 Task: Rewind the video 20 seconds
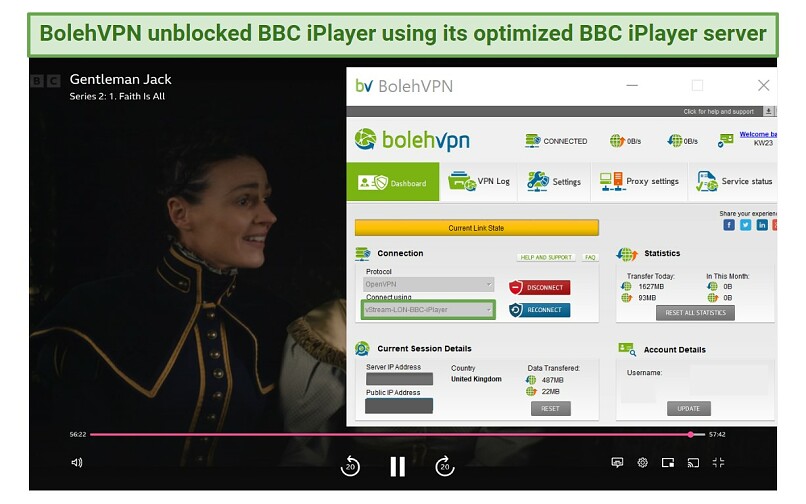point(350,466)
